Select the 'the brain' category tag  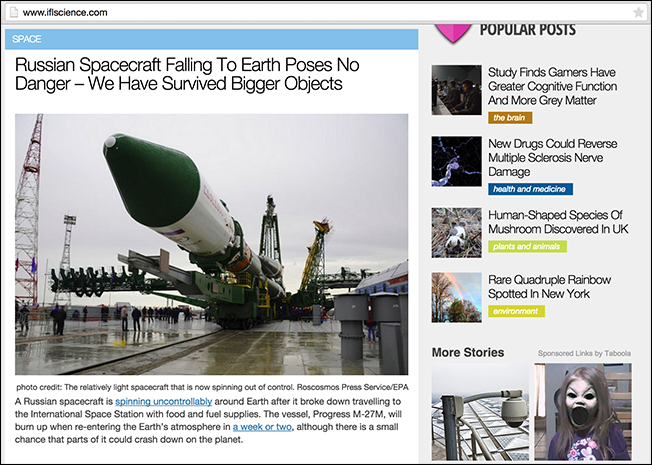pos(510,118)
